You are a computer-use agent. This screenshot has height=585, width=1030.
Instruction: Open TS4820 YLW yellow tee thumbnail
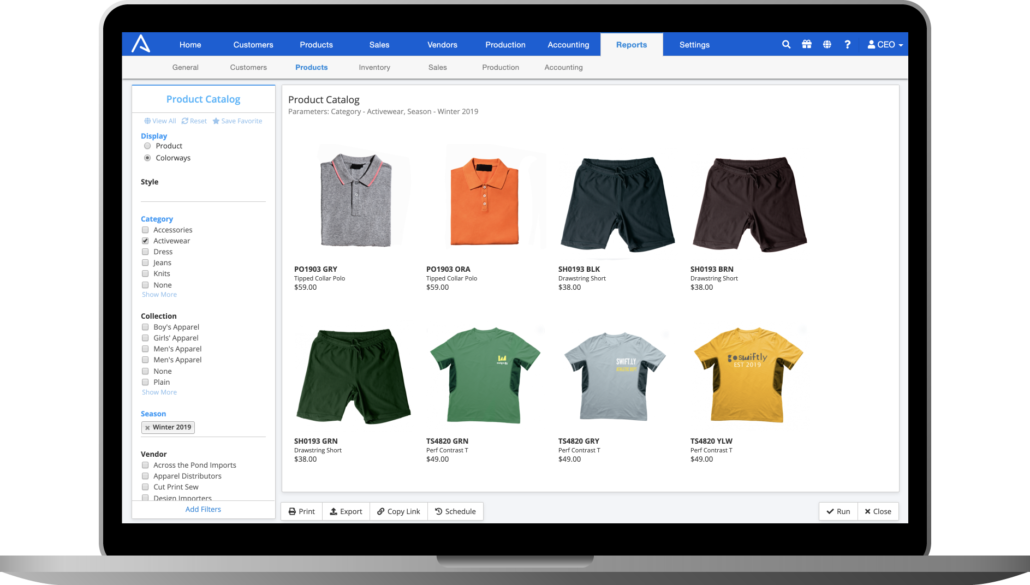click(x=748, y=375)
